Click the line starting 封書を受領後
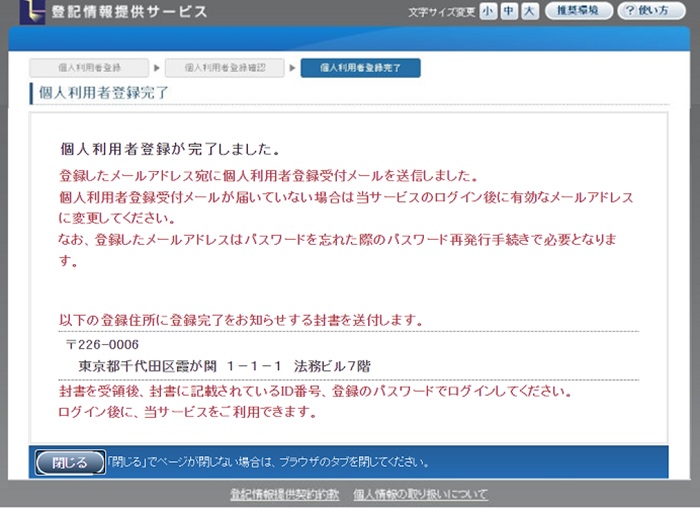Viewport: 700px width, 509px height. 315,391
